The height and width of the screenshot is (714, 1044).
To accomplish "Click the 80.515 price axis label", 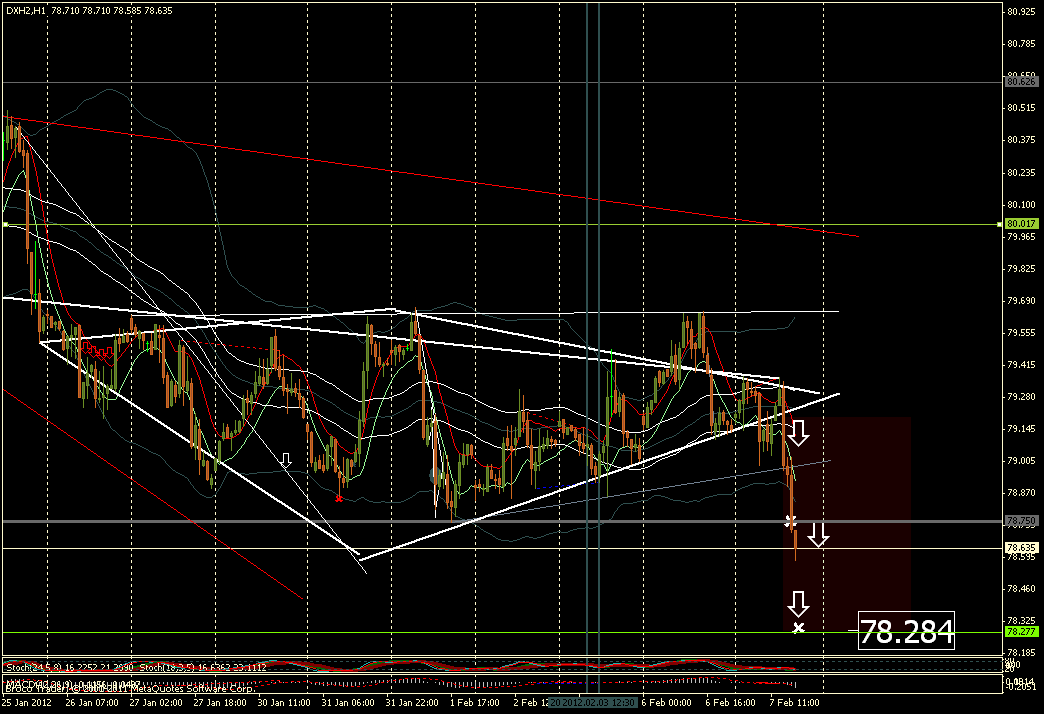I will (1022, 107).
